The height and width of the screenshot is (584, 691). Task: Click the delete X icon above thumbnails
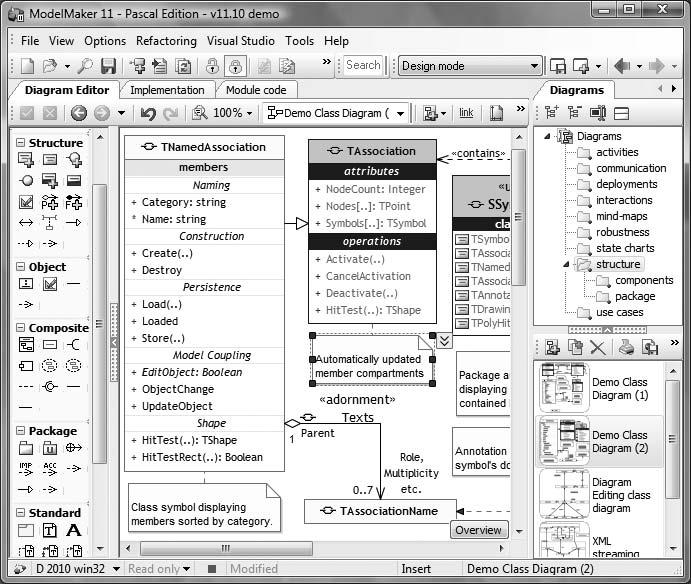tap(597, 348)
